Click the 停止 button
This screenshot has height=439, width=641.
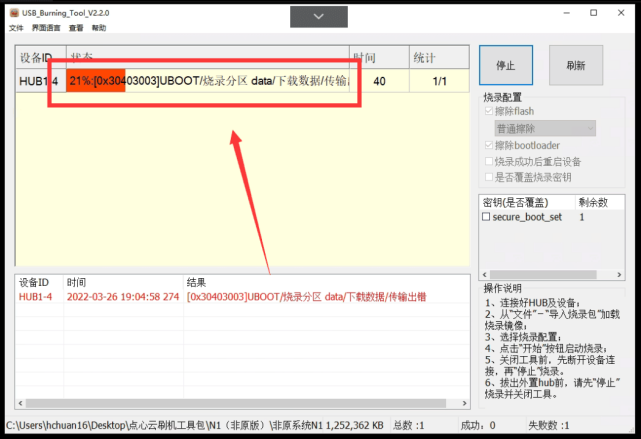point(506,65)
